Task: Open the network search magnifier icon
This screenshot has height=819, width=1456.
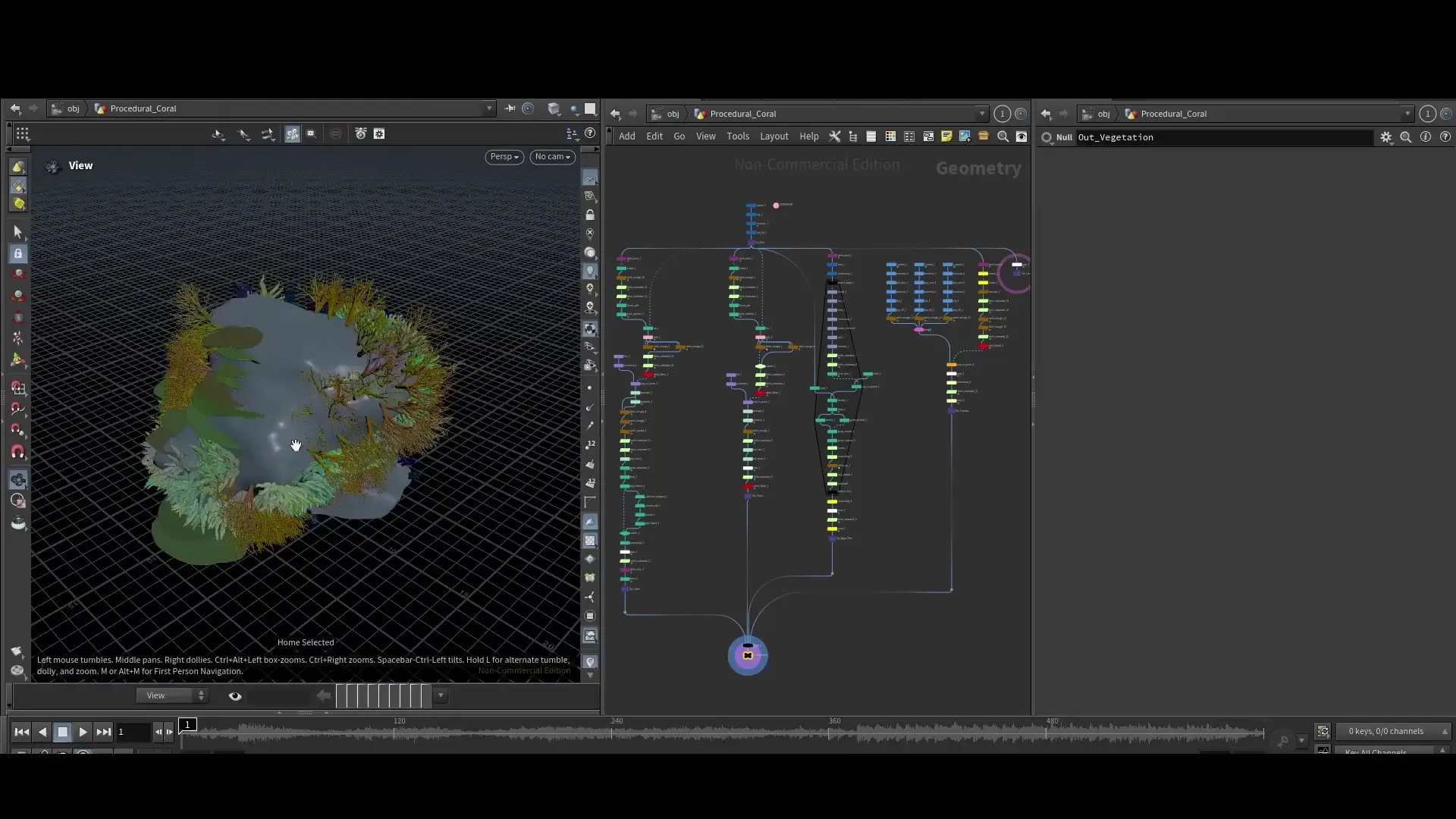Action: (x=1003, y=136)
